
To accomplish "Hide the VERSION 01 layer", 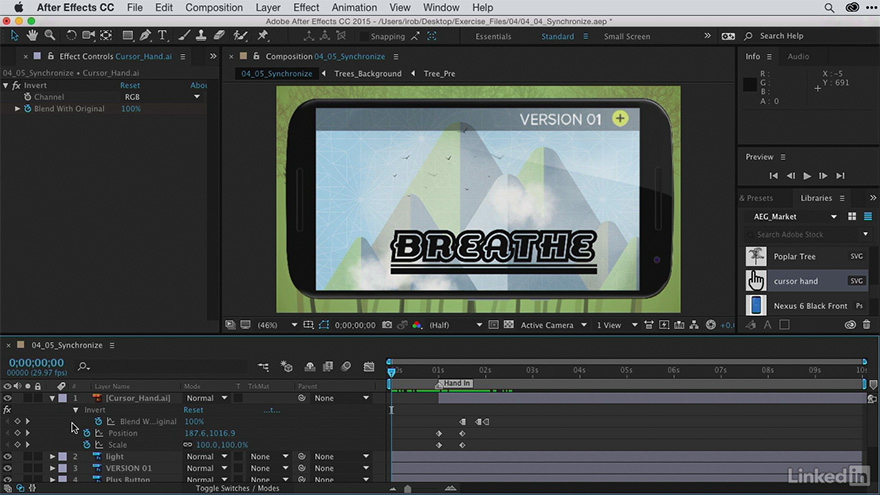I will pyautogui.click(x=7, y=468).
